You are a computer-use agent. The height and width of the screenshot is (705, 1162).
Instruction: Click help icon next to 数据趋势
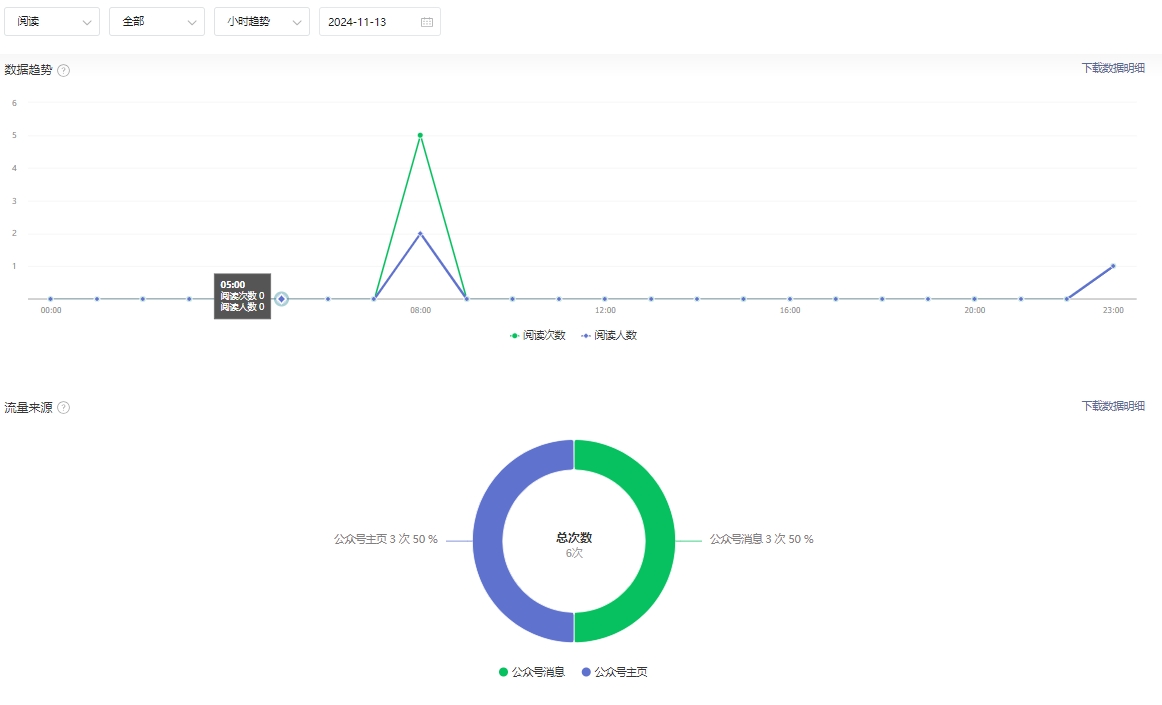tap(64, 70)
